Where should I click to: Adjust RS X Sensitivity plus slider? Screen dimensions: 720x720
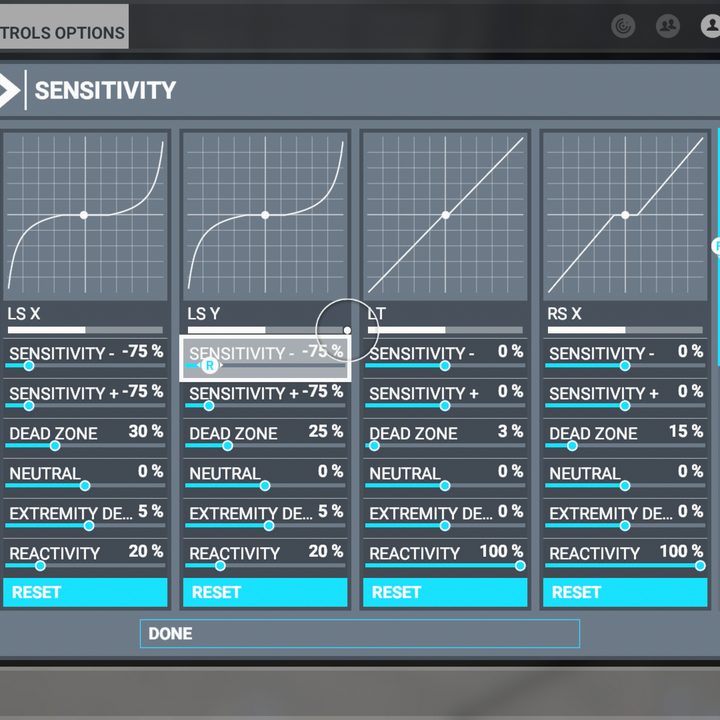click(x=625, y=405)
